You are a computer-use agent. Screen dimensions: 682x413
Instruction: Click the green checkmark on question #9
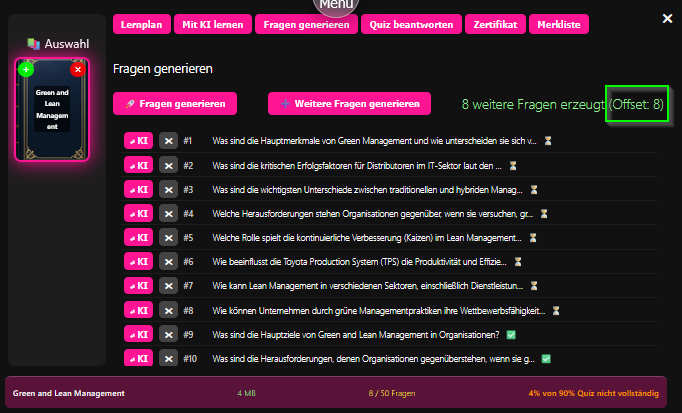pos(511,334)
